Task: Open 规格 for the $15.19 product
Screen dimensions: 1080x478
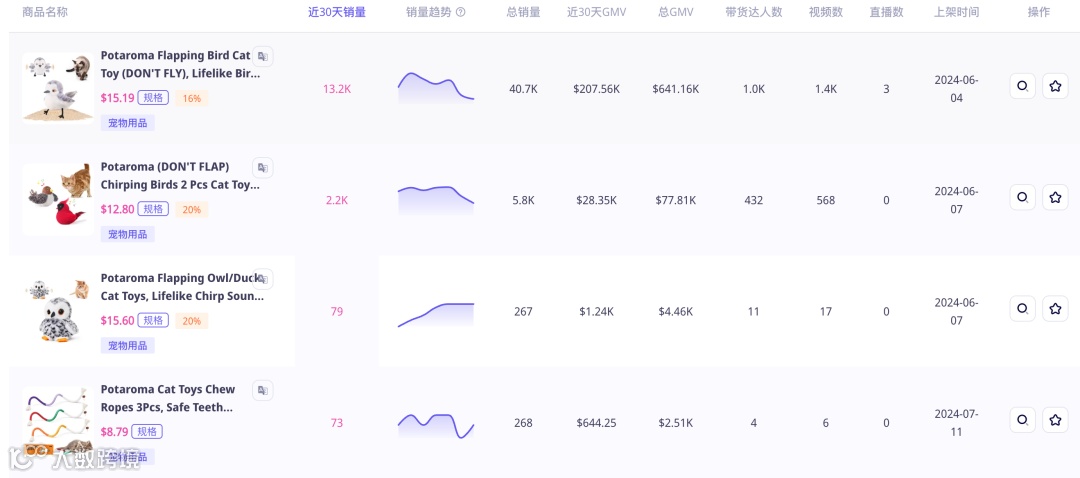Action: click(153, 98)
